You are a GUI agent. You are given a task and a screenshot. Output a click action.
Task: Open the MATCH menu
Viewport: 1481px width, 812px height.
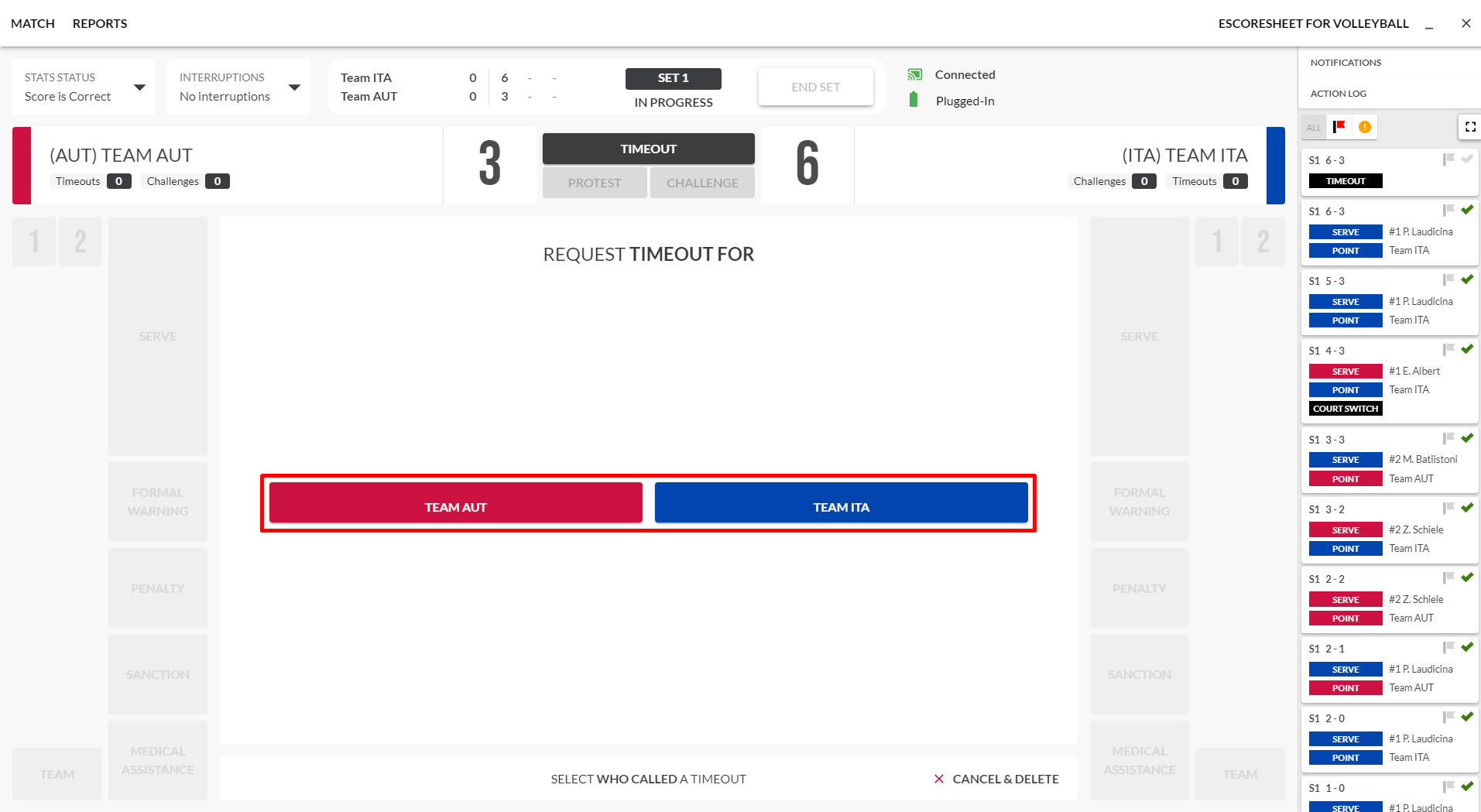click(x=33, y=23)
